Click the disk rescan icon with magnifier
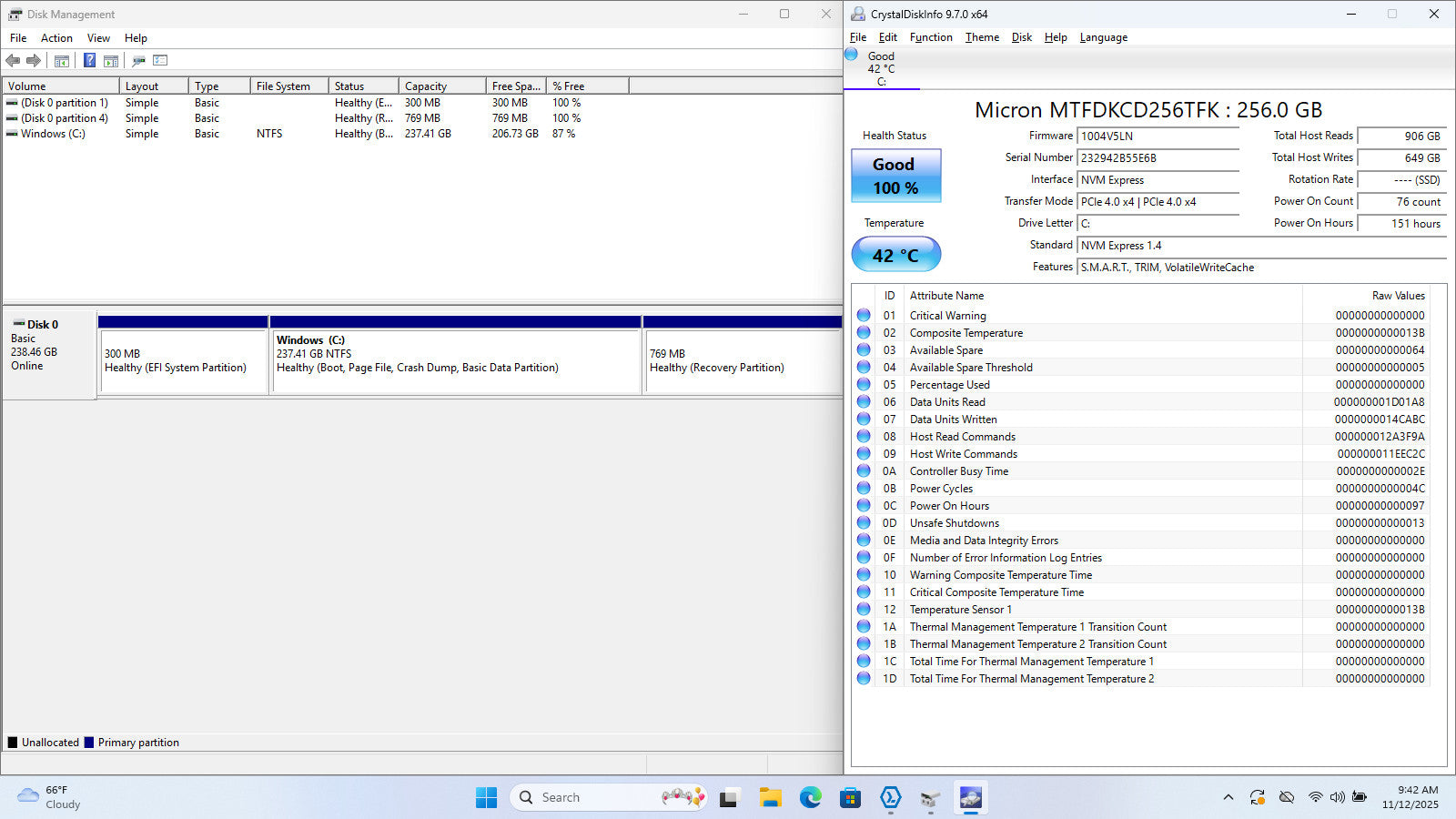The height and width of the screenshot is (819, 1456). [x=138, y=61]
